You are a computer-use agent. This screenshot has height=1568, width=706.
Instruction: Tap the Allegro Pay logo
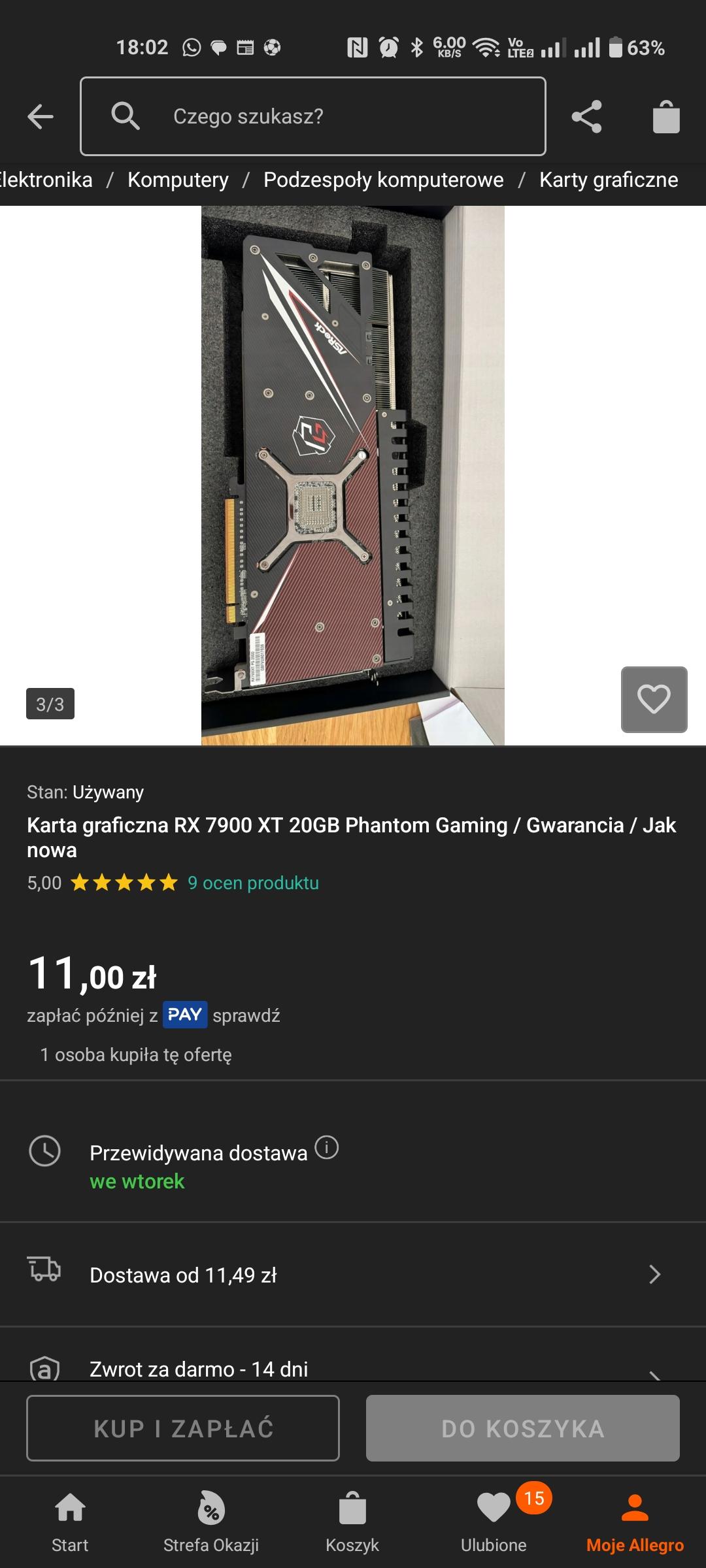[x=185, y=1015]
